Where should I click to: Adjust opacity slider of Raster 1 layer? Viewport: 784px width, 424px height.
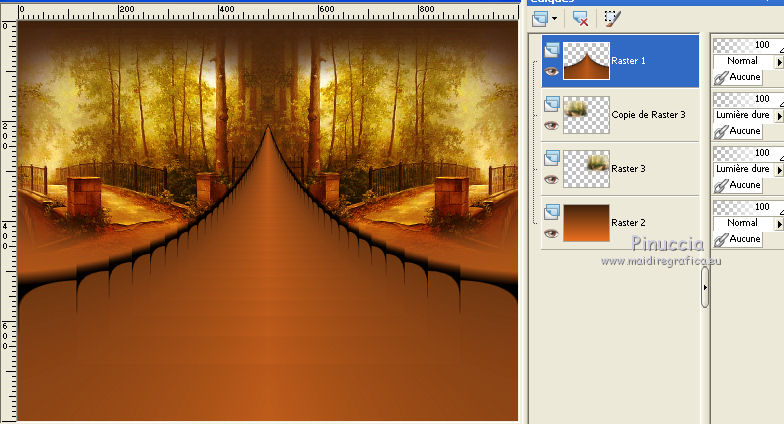click(748, 46)
